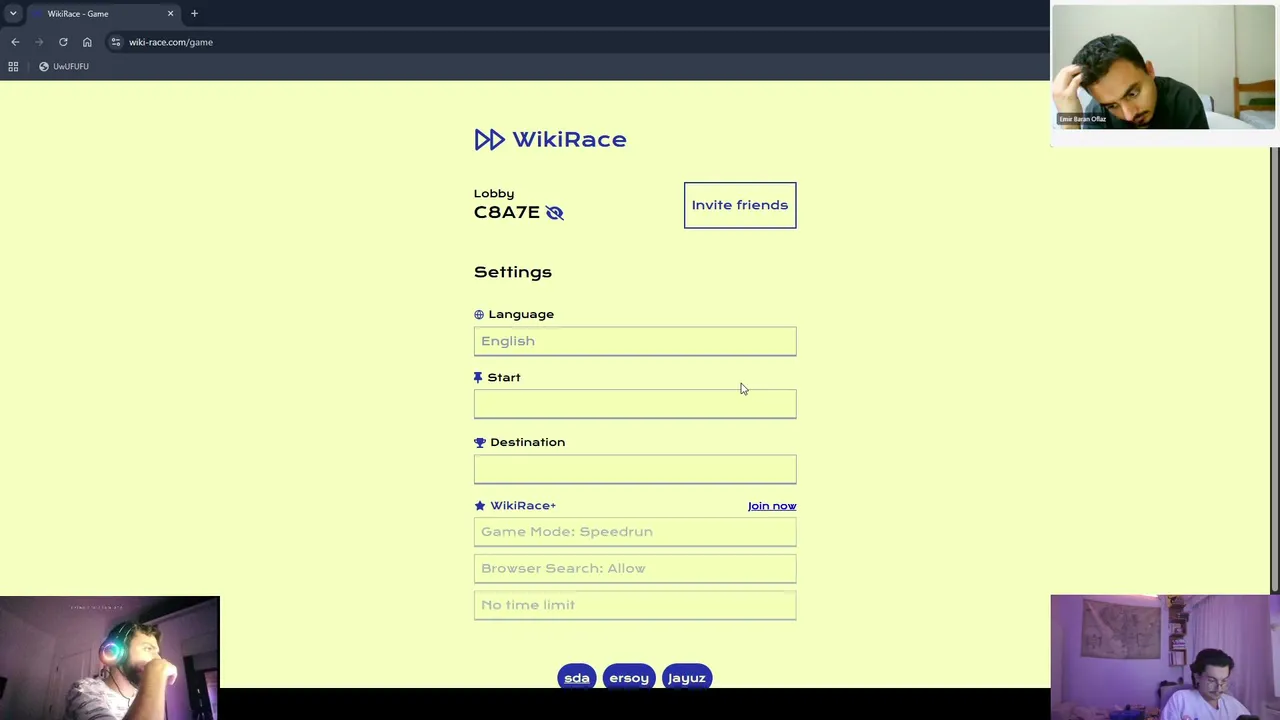Image resolution: width=1280 pixels, height=720 pixels.
Task: Click the star icon next to WikiRace+
Action: pos(480,506)
